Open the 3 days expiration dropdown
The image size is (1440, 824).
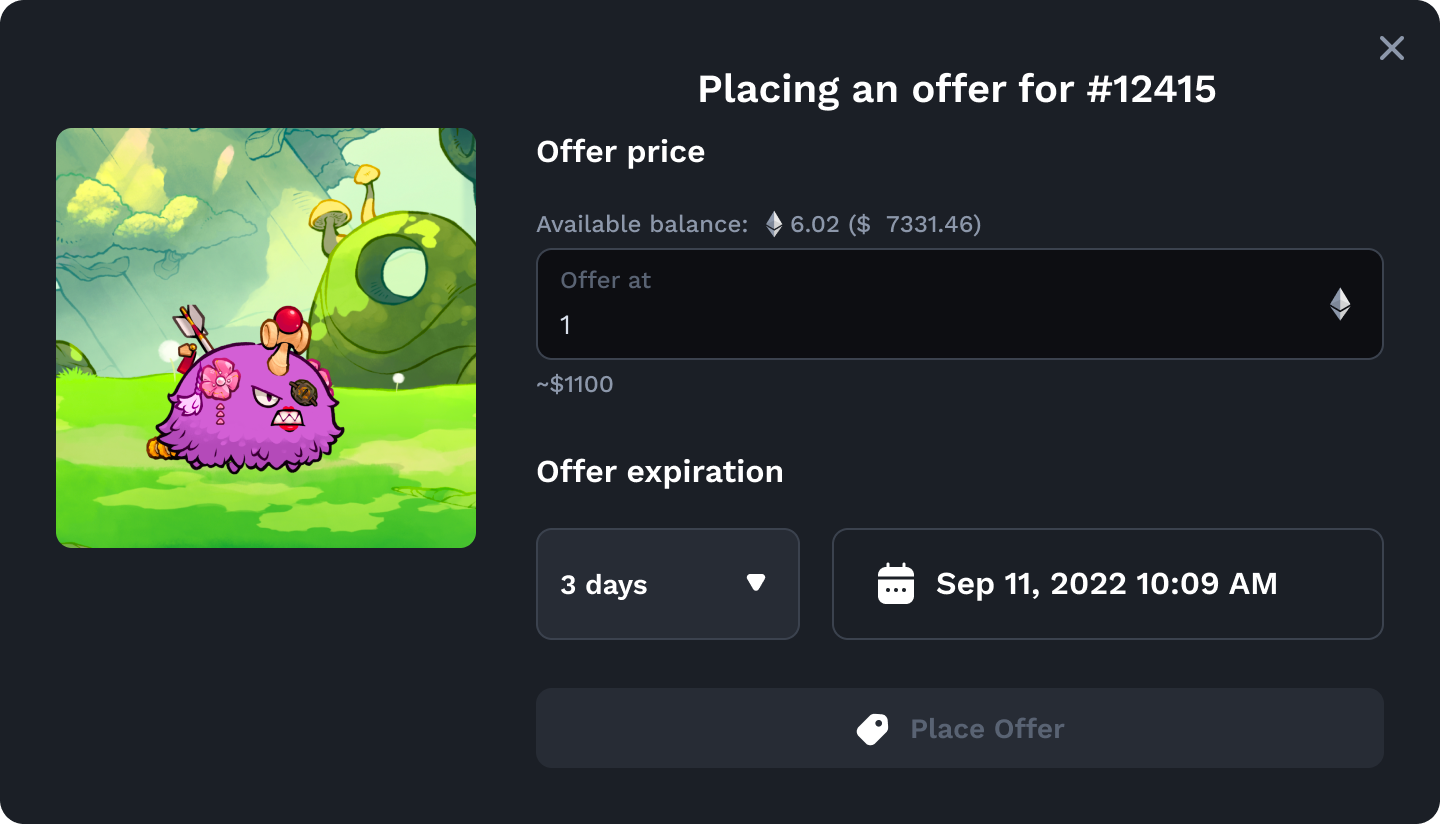click(667, 584)
